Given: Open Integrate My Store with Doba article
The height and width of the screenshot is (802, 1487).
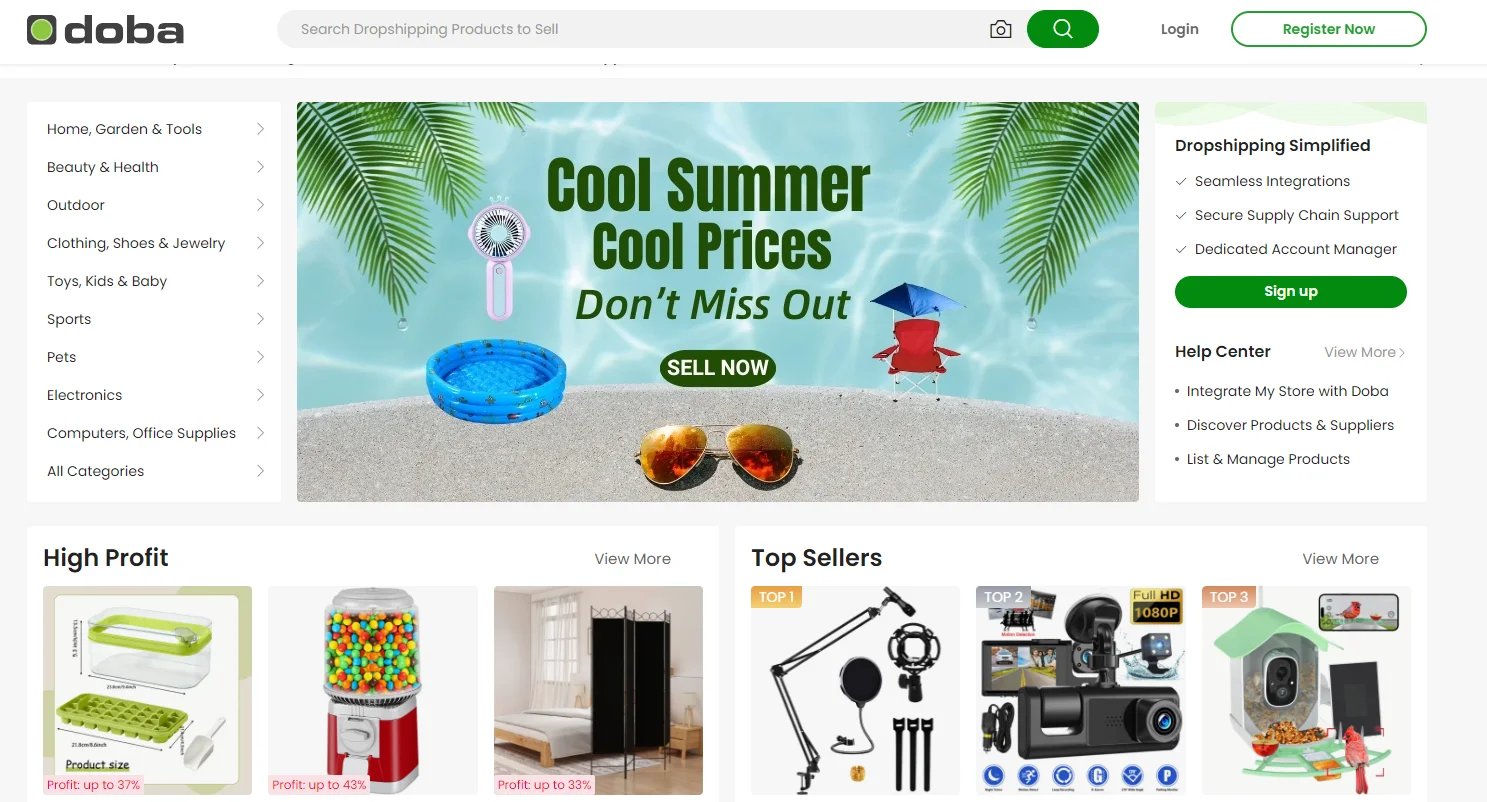Looking at the screenshot, I should (x=1287, y=391).
